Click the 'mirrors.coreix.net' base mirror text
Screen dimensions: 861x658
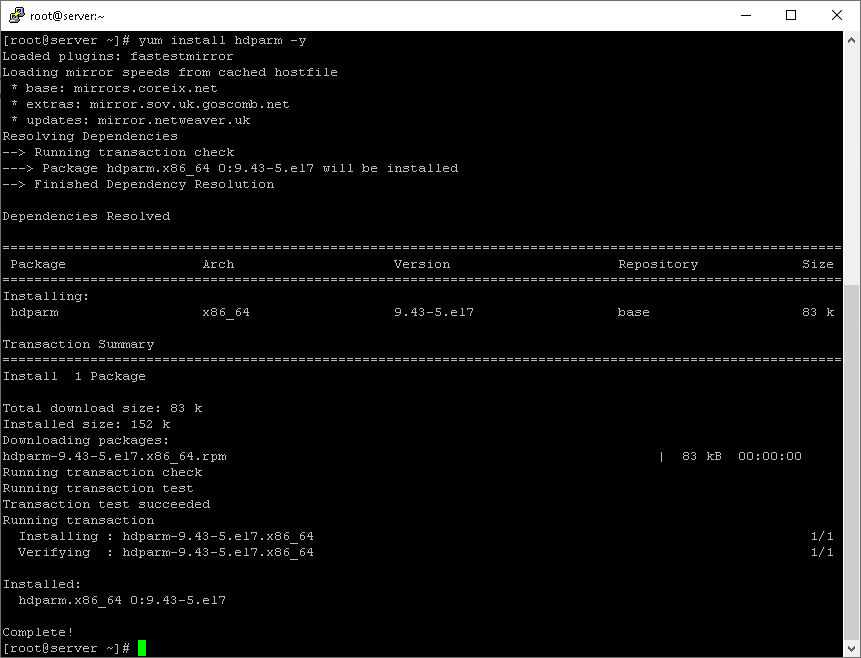145,88
